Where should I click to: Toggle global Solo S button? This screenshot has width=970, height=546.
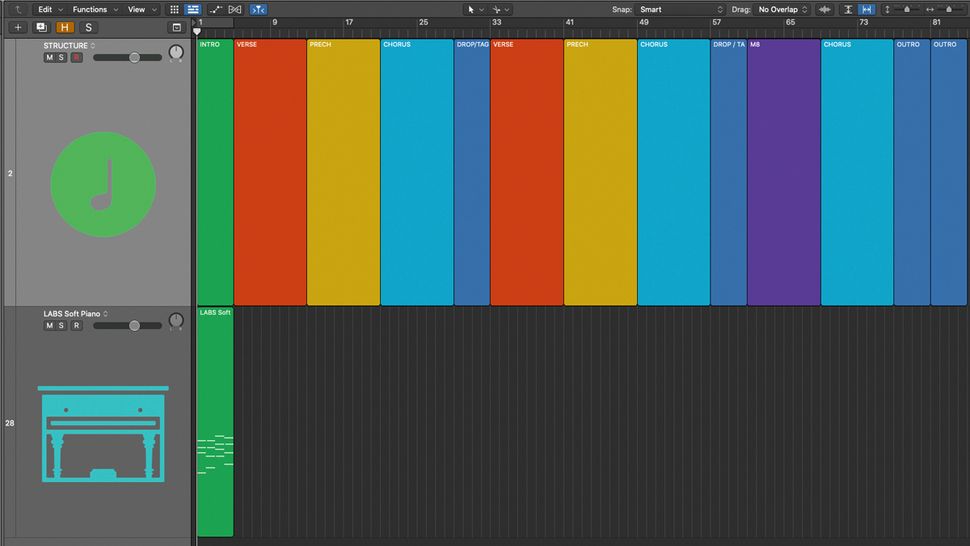88,27
